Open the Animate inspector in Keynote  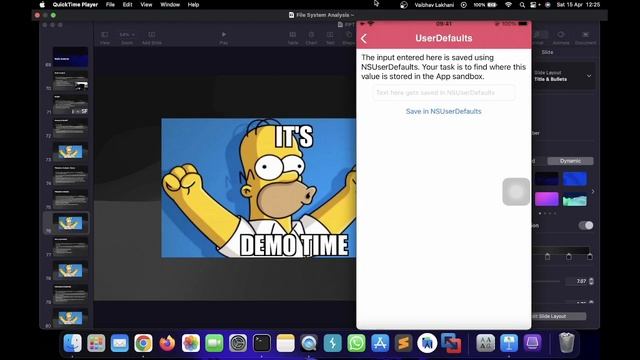click(x=561, y=38)
